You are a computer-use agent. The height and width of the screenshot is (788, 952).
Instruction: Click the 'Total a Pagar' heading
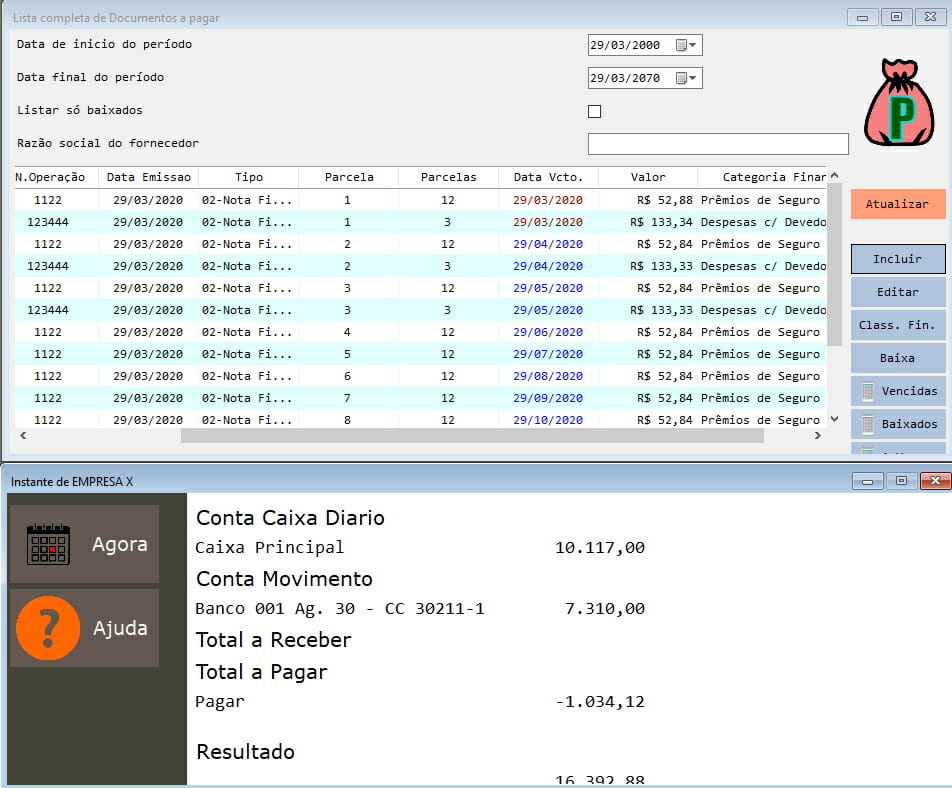pos(262,672)
